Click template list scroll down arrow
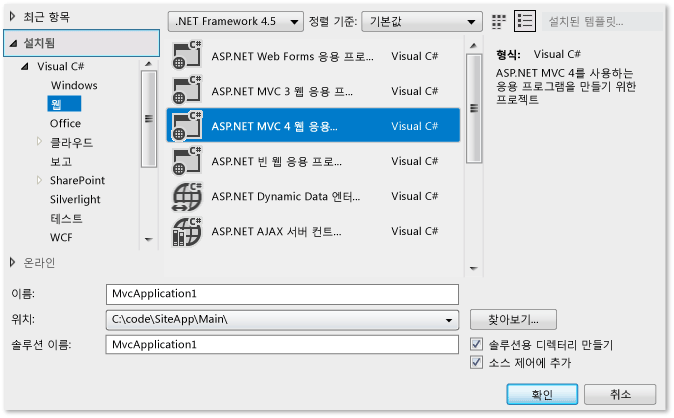The image size is (674, 418). coord(474,268)
